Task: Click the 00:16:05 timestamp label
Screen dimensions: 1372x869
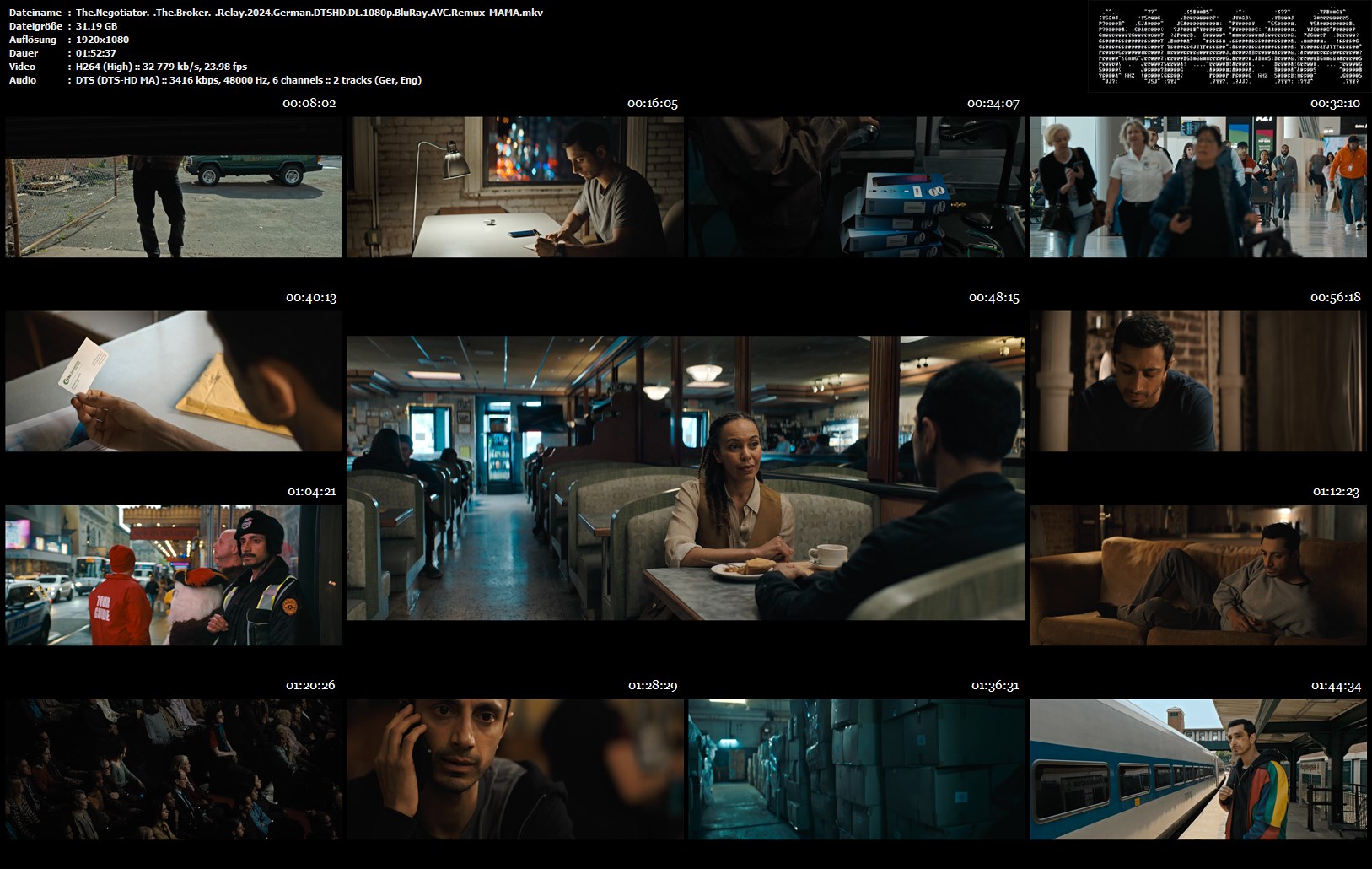Action: (x=652, y=104)
